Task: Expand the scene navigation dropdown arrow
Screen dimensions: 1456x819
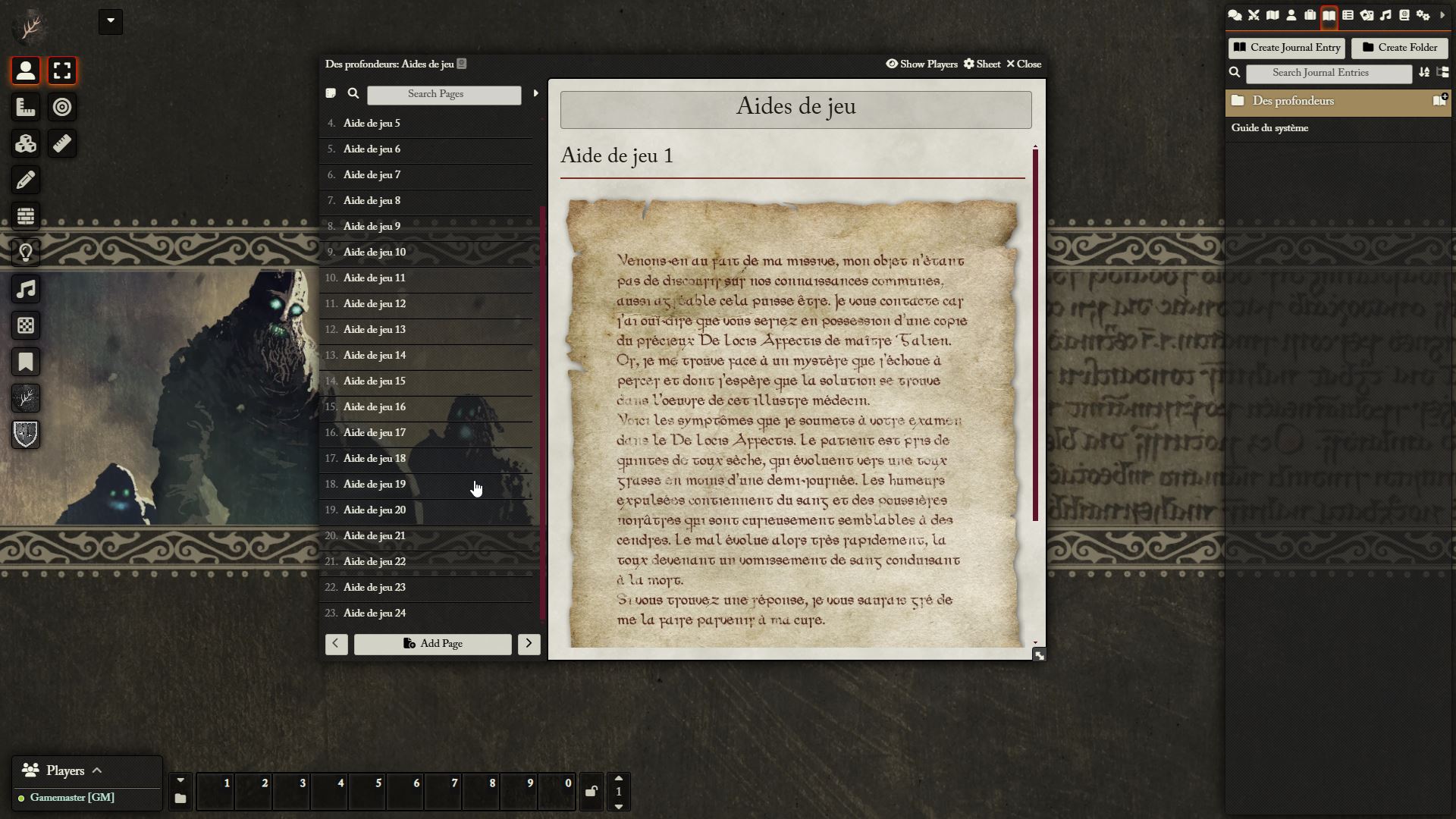Action: click(x=110, y=21)
